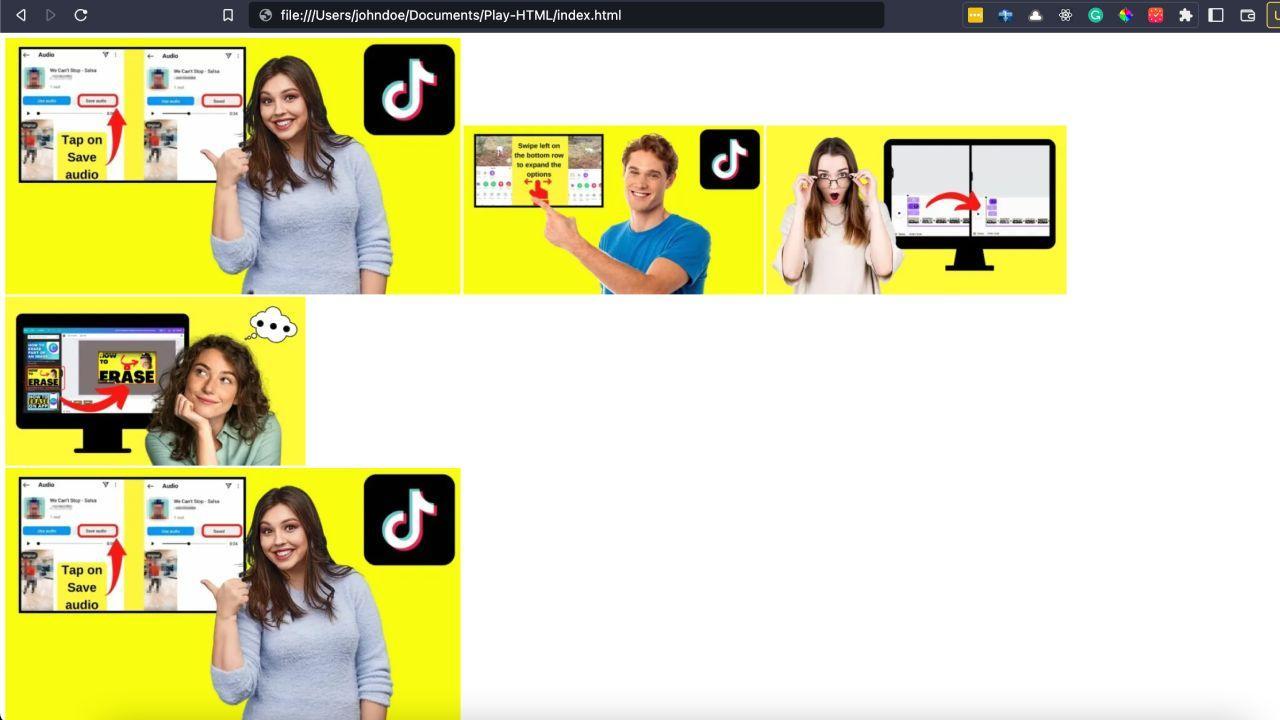Click the globe site info icon
The width and height of the screenshot is (1280, 720).
[x=266, y=15]
